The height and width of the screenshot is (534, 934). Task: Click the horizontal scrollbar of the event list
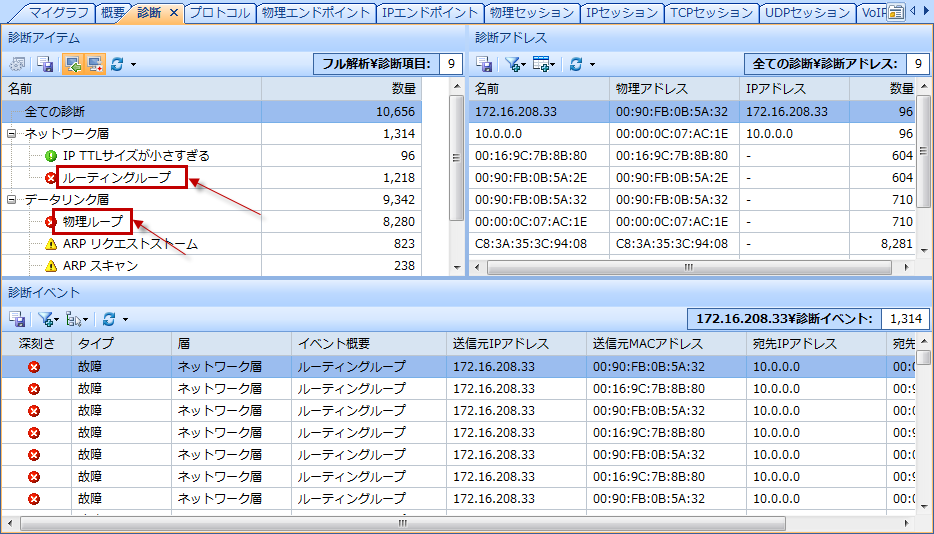pyautogui.click(x=400, y=523)
